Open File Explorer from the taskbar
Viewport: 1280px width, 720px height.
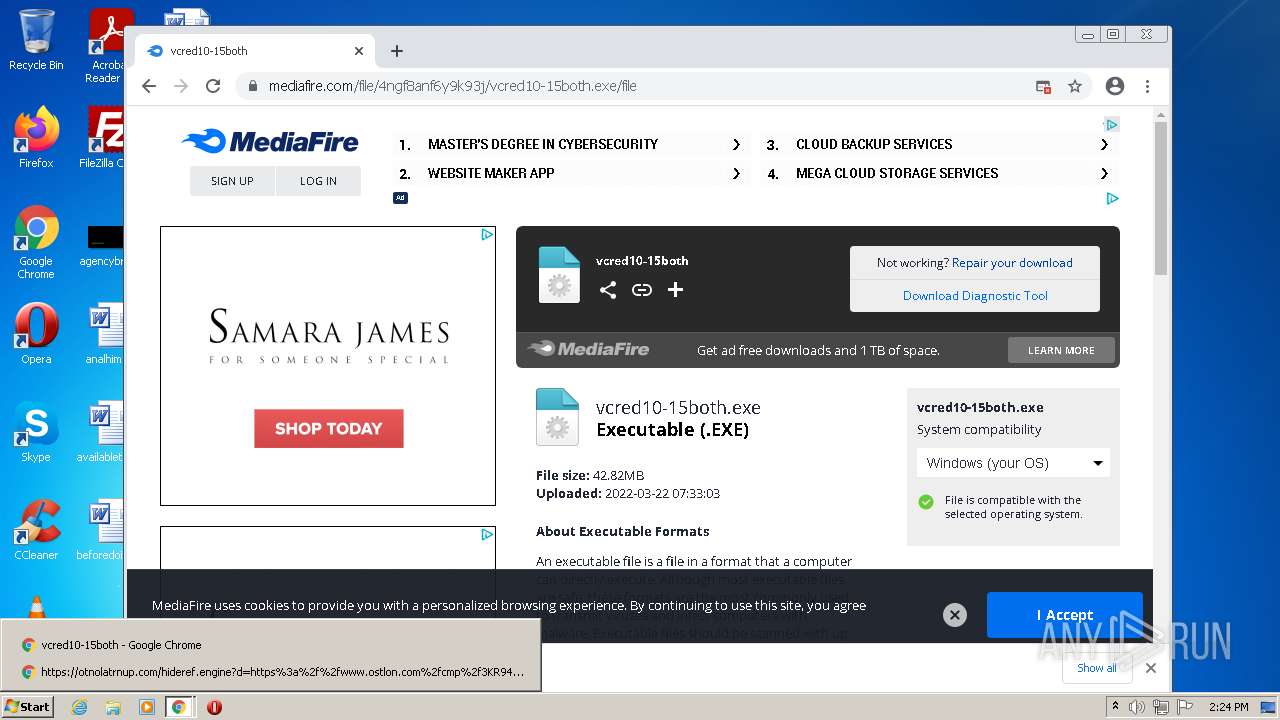113,707
